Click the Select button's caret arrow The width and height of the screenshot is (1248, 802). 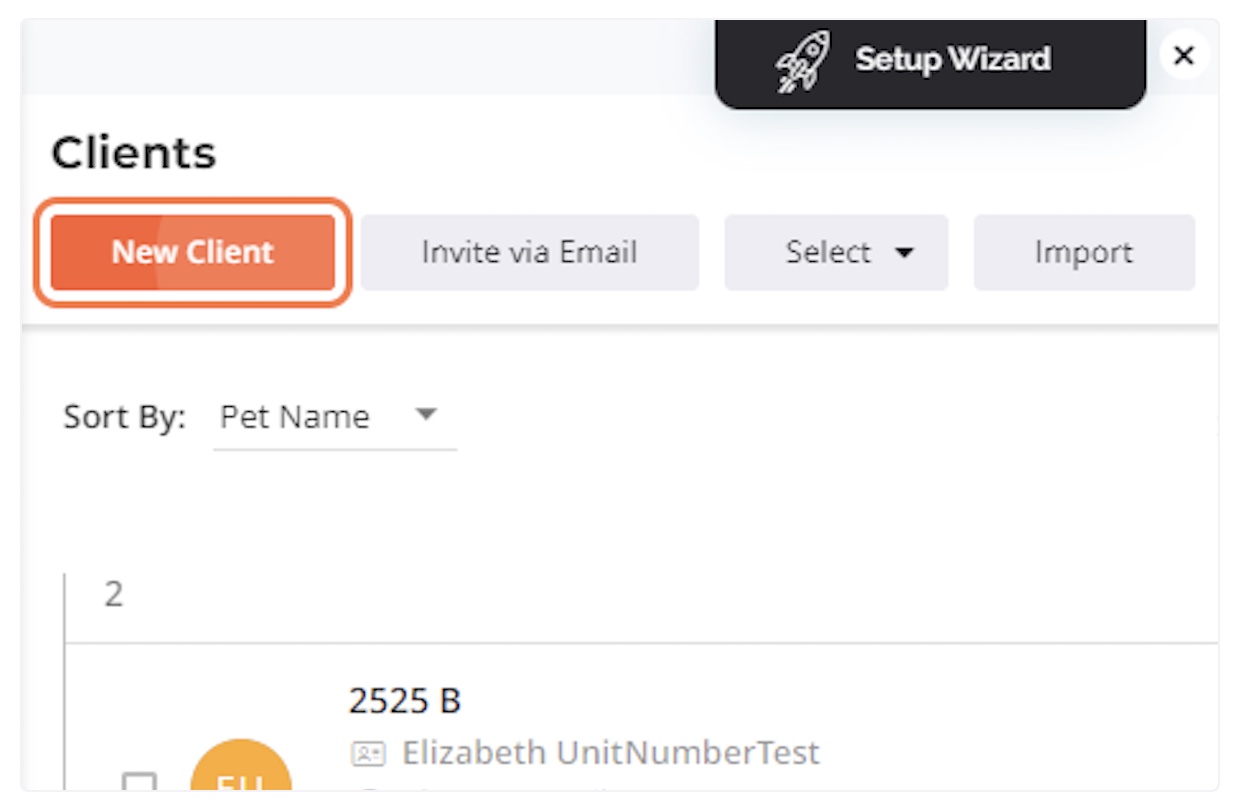tap(904, 253)
